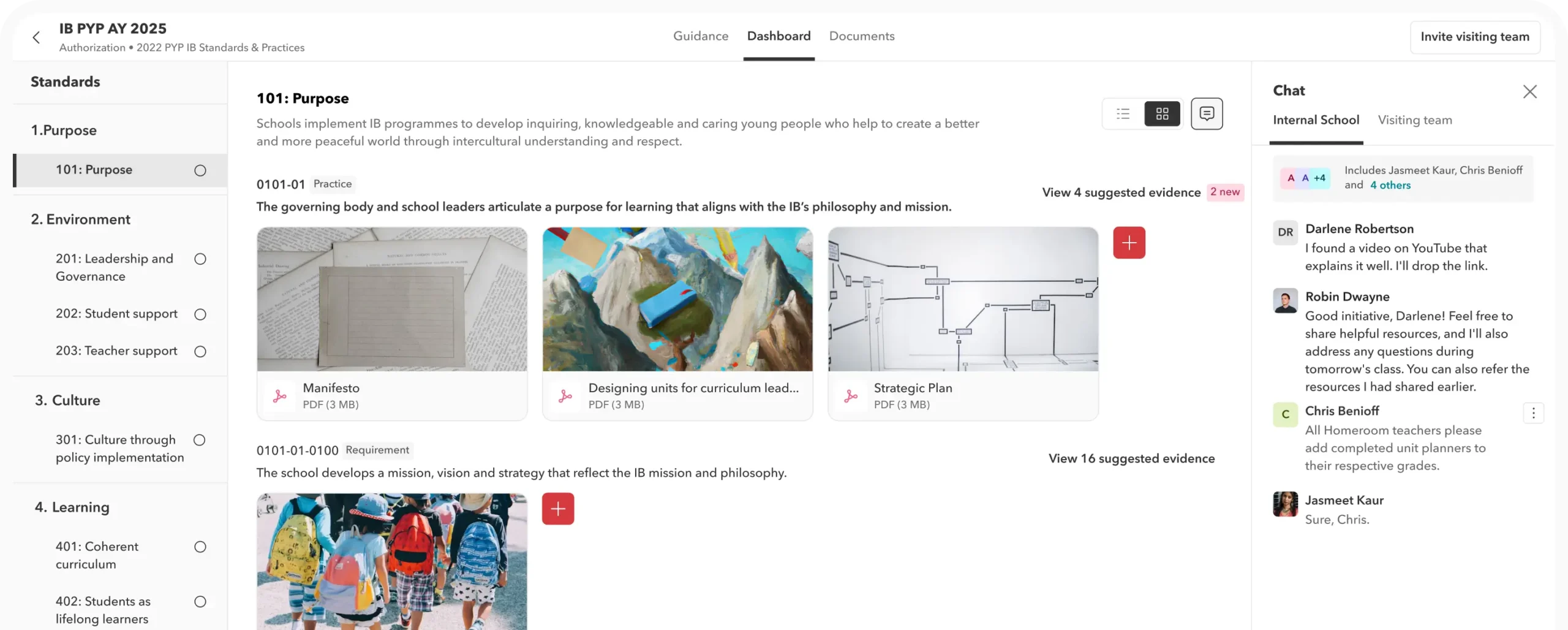Open View 16 suggested evidence link
This screenshot has height=630, width=1568.
point(1131,458)
